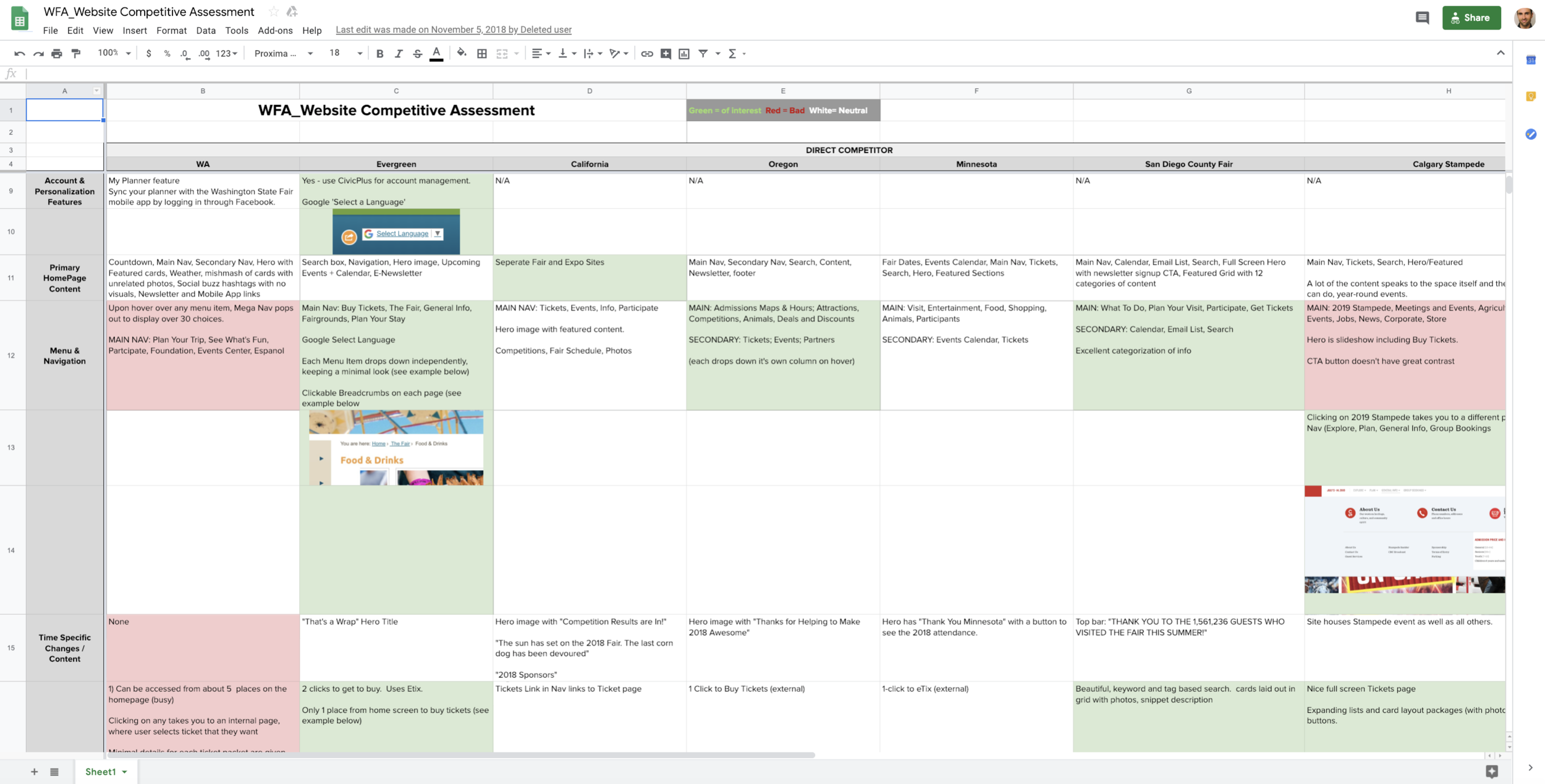Image resolution: width=1545 pixels, height=784 pixels.
Task: Click the borders grid icon
Action: click(x=482, y=54)
